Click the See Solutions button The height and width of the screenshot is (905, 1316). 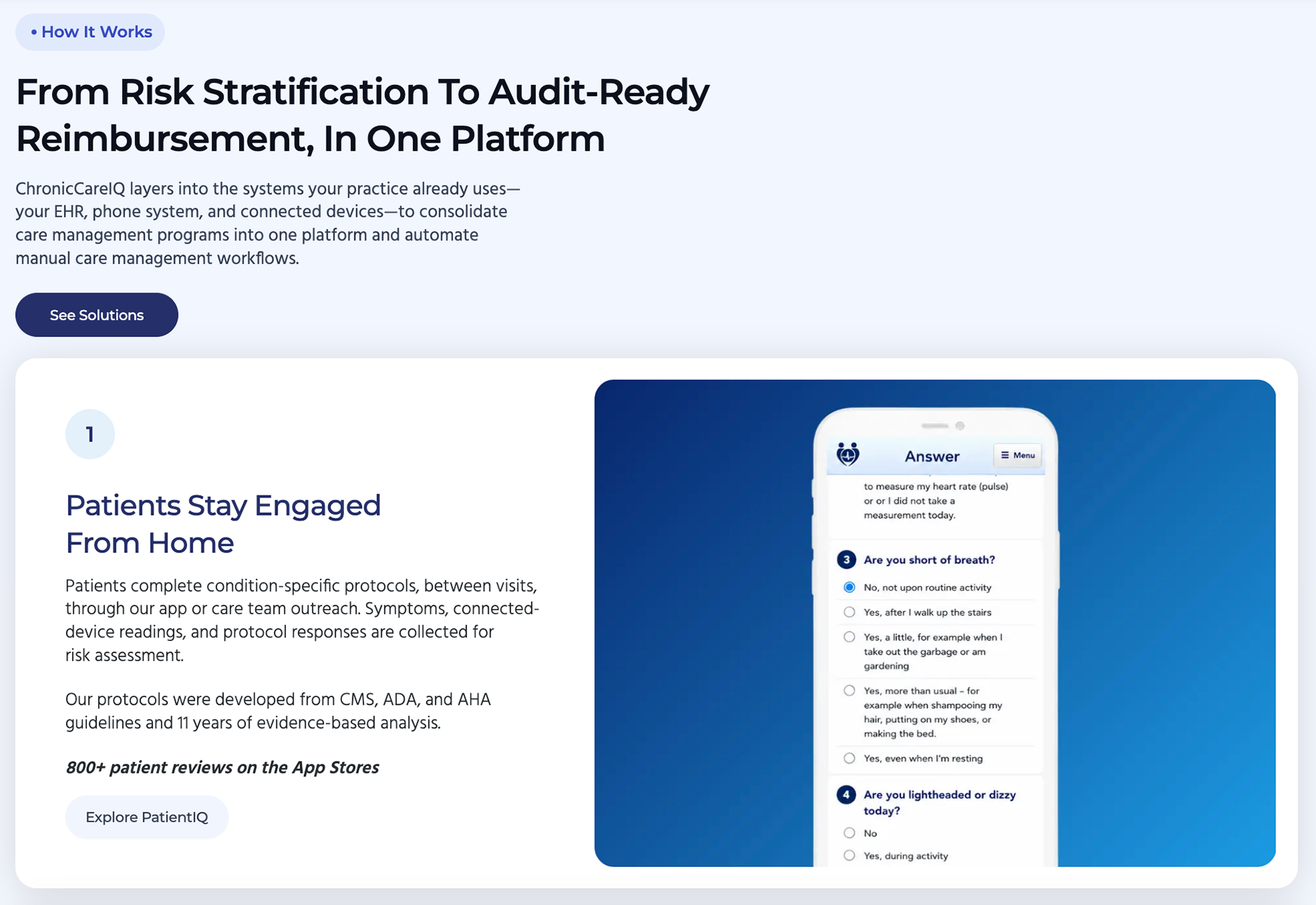(97, 315)
